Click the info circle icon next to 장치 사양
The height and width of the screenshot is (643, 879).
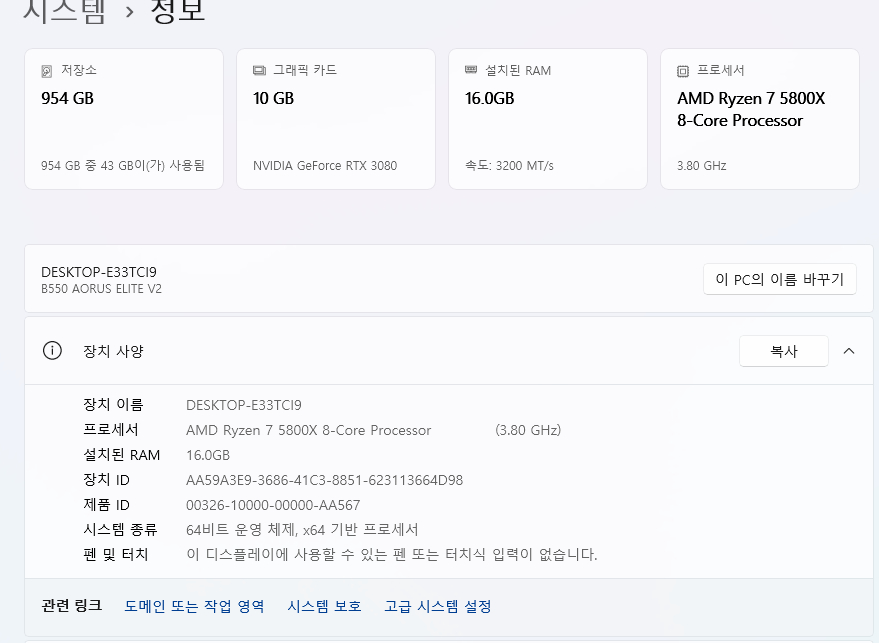(x=52, y=351)
